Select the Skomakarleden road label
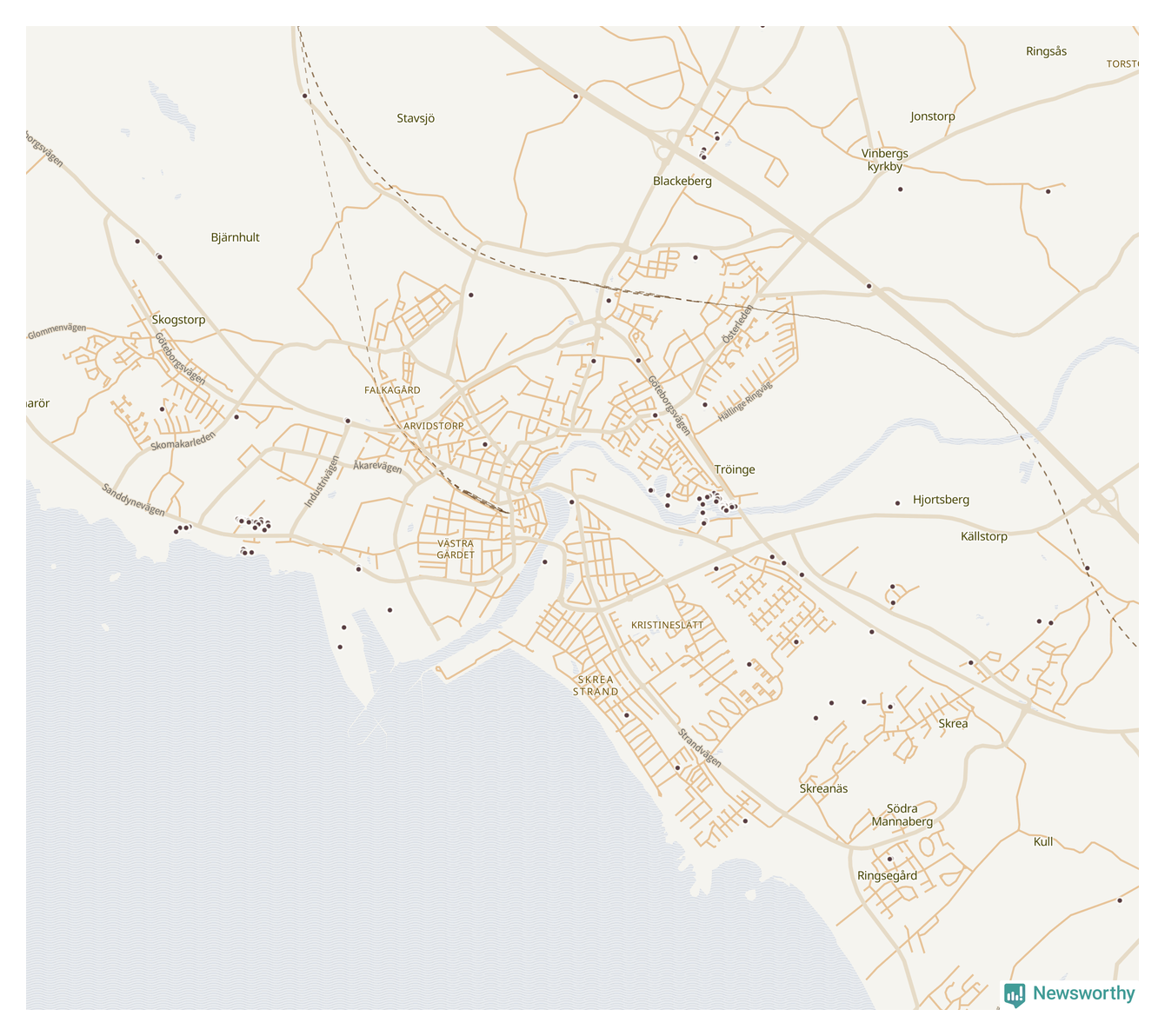1165x1036 pixels. 183,441
